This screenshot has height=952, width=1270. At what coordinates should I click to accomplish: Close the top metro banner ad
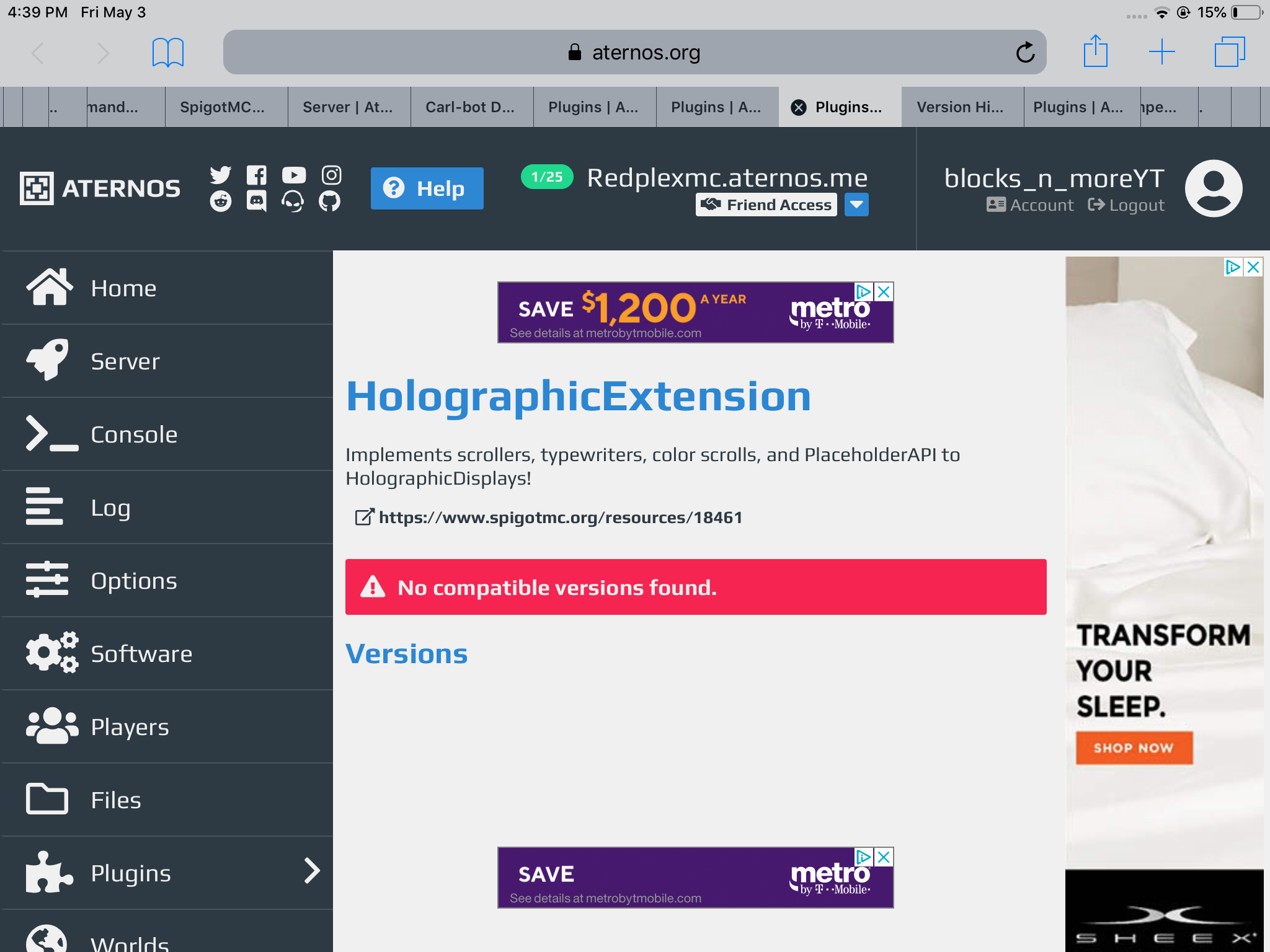click(884, 291)
